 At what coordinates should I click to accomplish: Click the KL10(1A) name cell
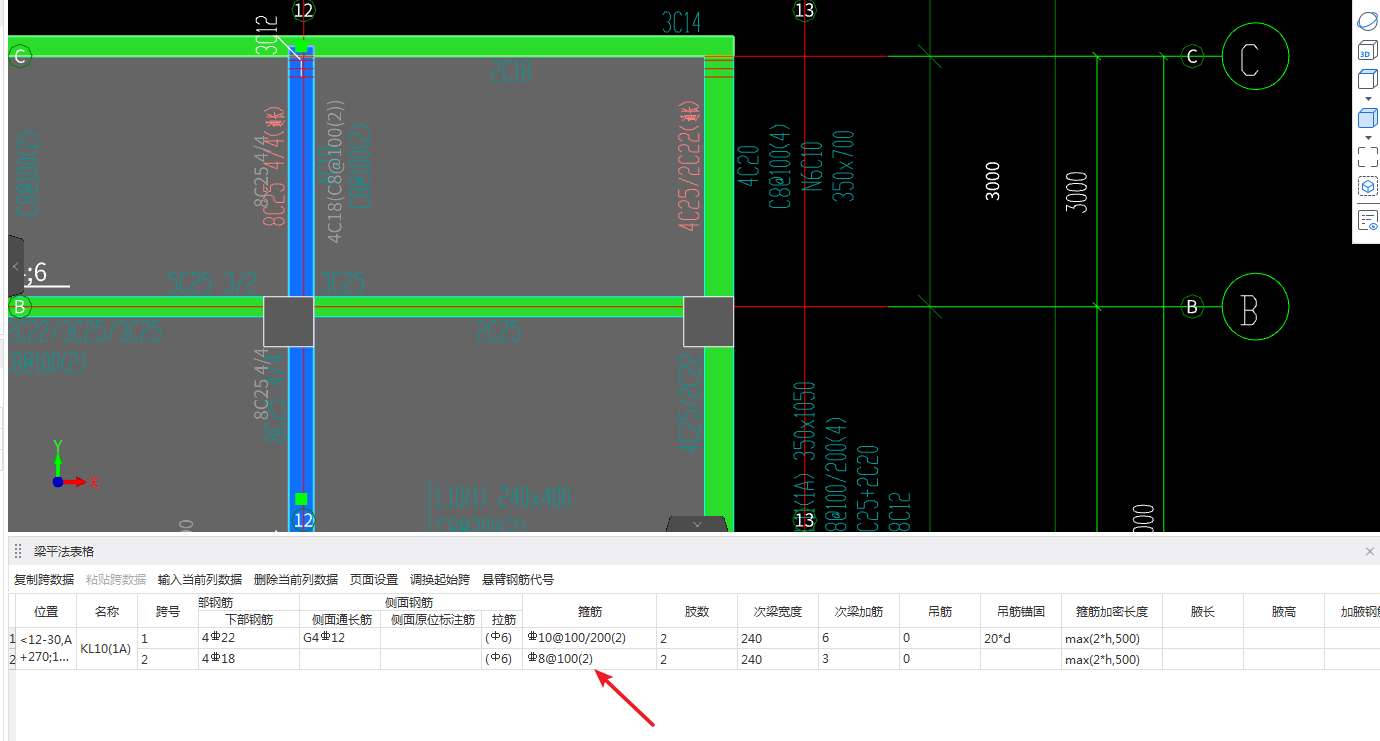point(107,649)
